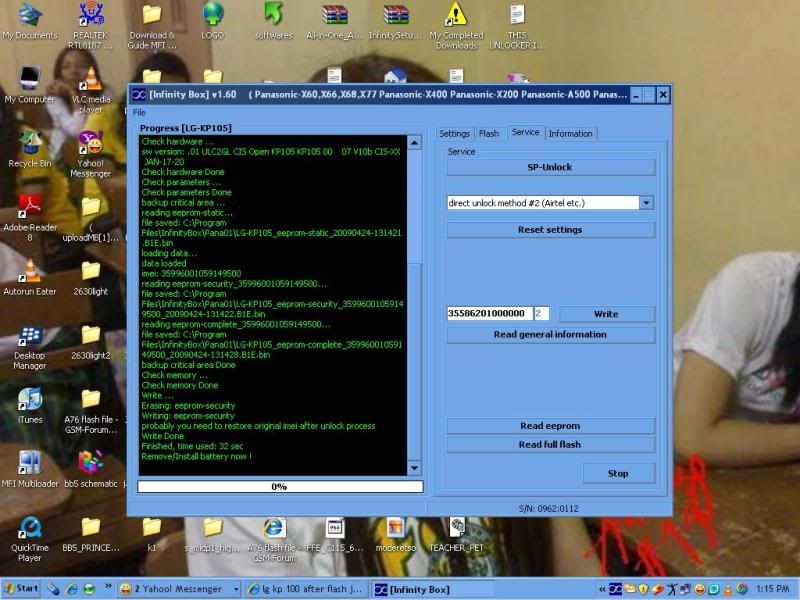
Task: Open the My Documents desktop icon
Action: [x=30, y=20]
